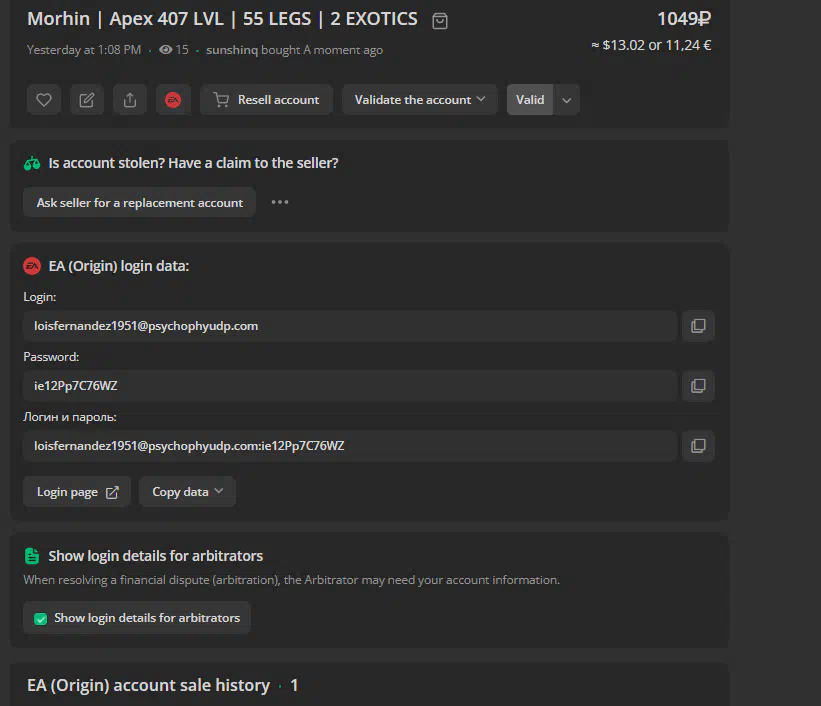Click the Login email input field
The height and width of the screenshot is (706, 821).
coord(350,326)
